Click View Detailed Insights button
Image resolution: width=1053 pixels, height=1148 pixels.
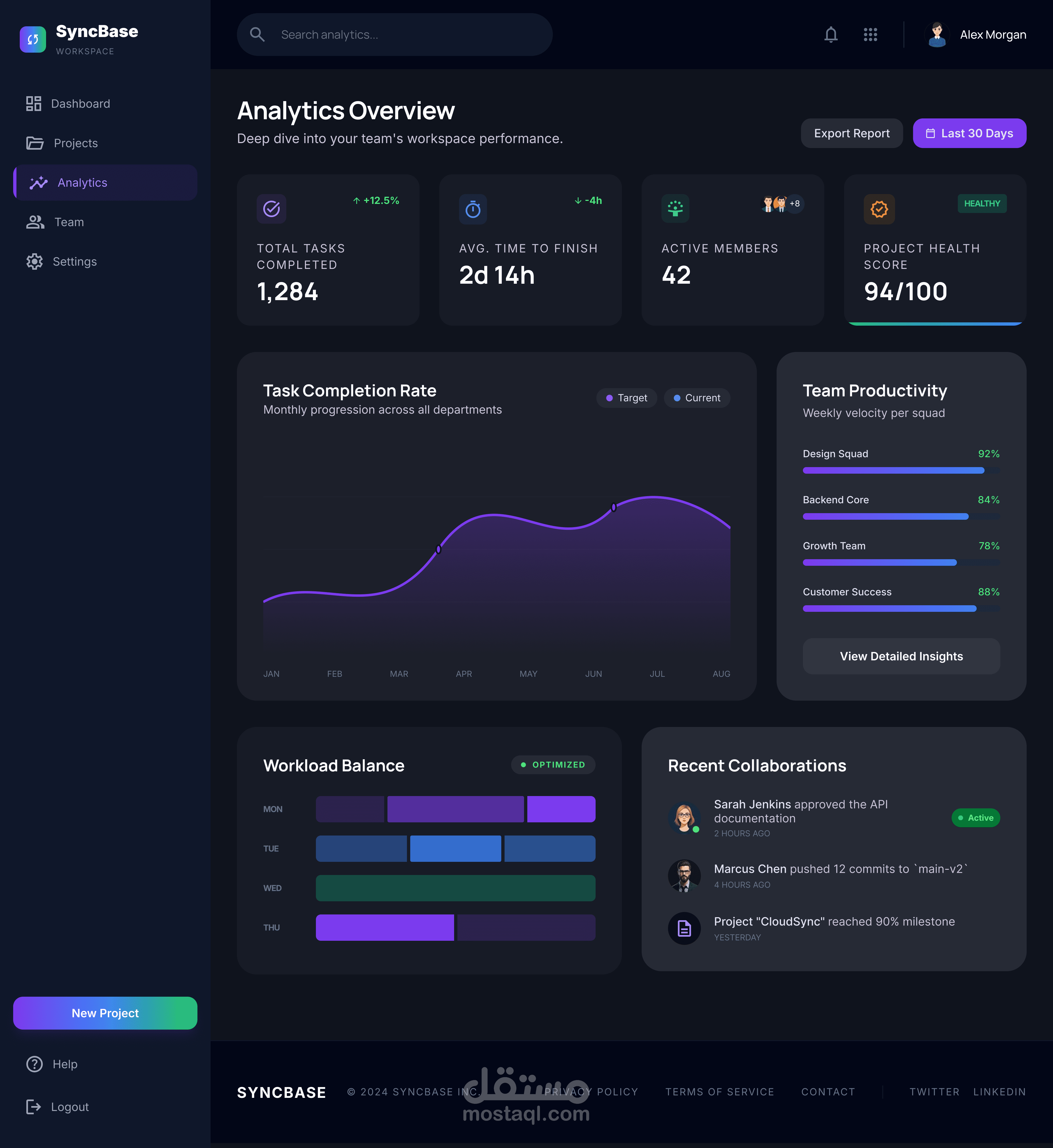901,656
